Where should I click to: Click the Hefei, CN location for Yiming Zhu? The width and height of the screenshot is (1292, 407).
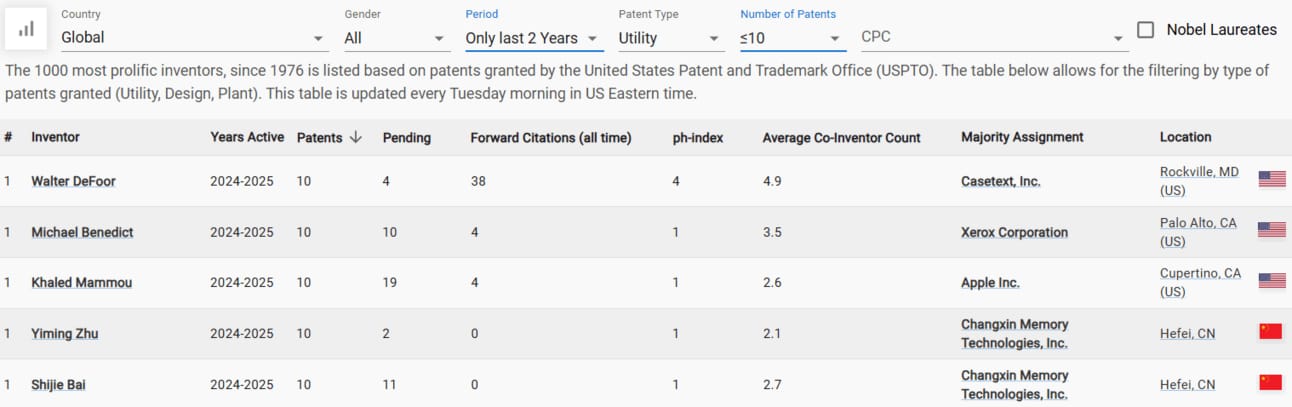[1187, 333]
